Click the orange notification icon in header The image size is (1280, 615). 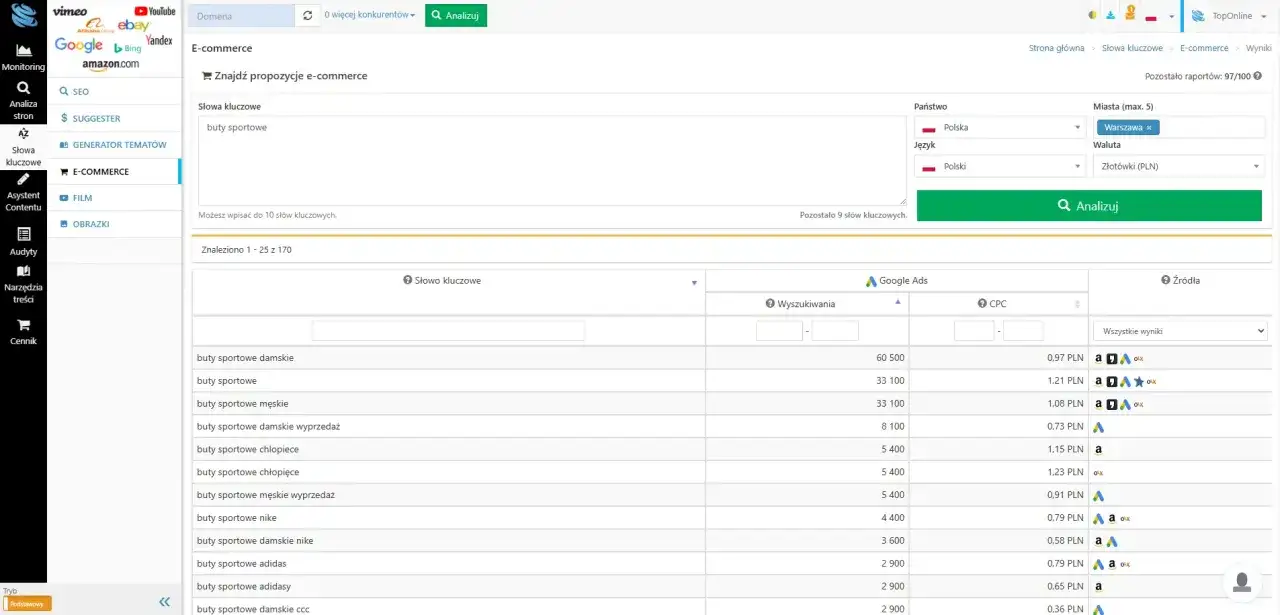(1130, 14)
